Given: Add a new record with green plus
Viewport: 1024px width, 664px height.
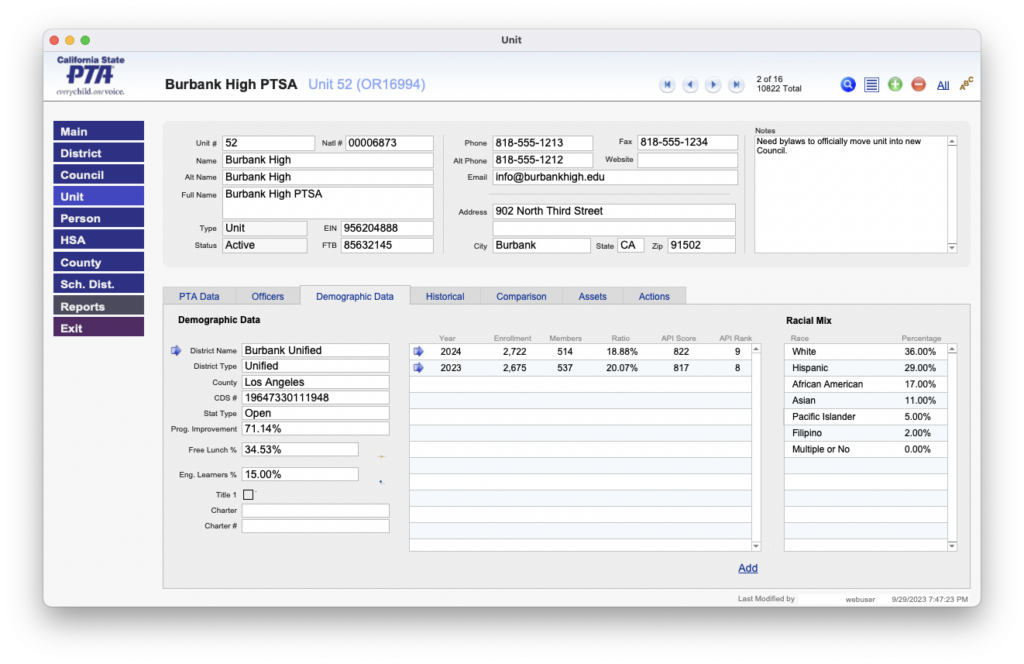Looking at the screenshot, I should tap(895, 85).
